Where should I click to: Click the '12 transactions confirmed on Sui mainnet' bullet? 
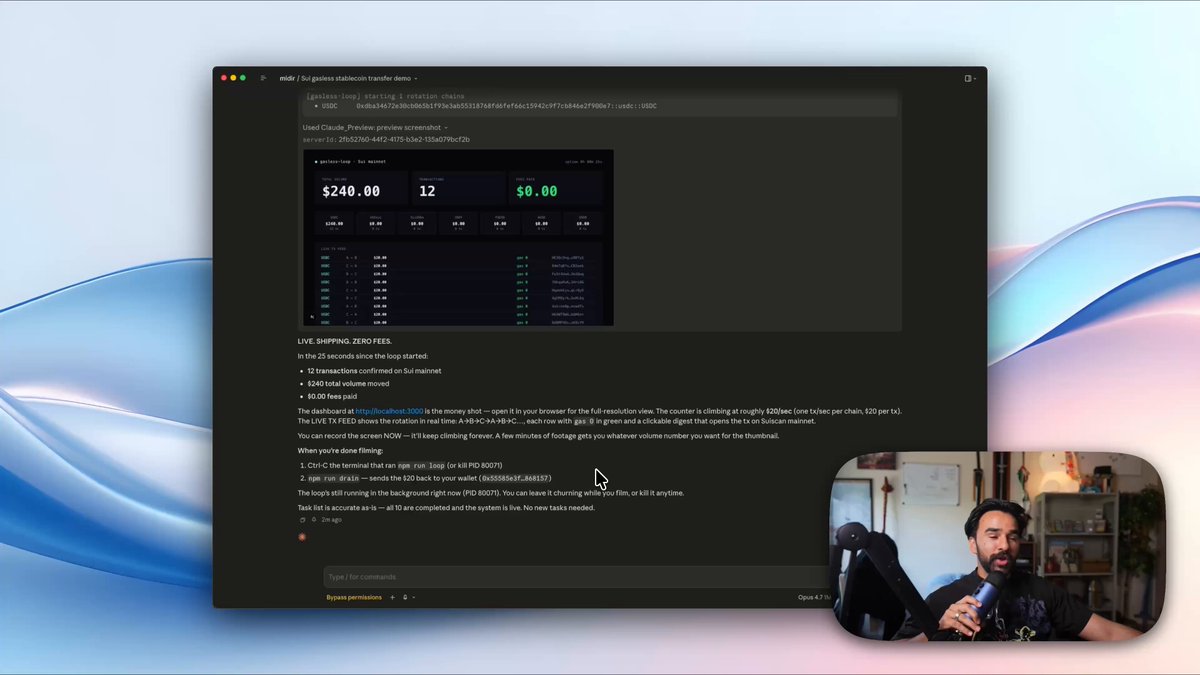click(x=374, y=371)
